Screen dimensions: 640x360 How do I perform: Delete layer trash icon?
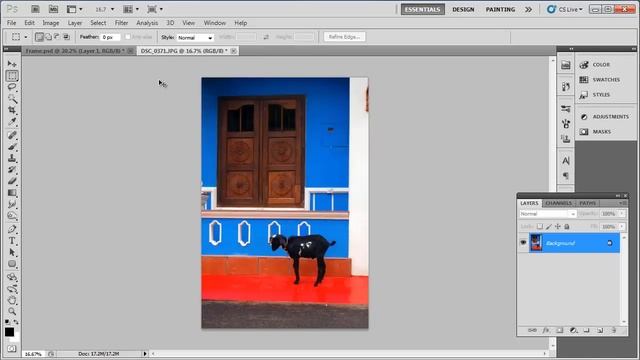pyautogui.click(x=613, y=330)
